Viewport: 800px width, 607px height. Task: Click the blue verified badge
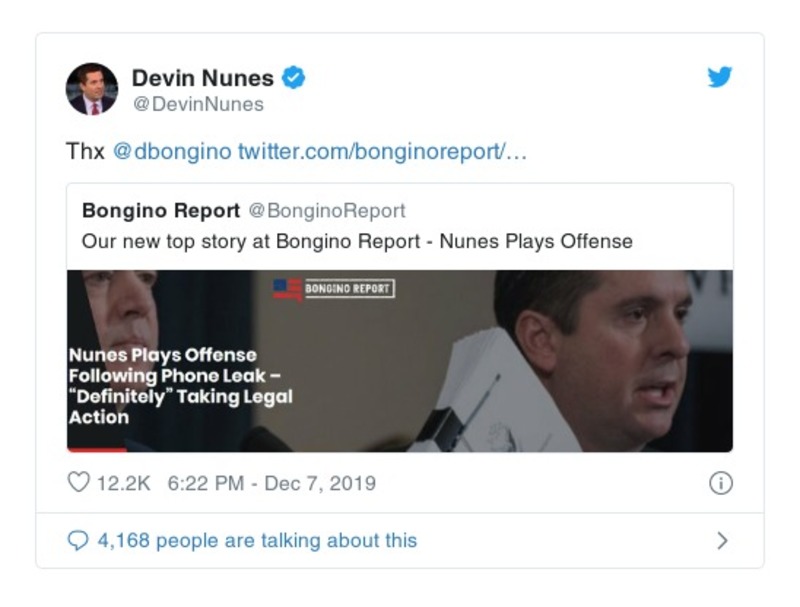coord(293,77)
